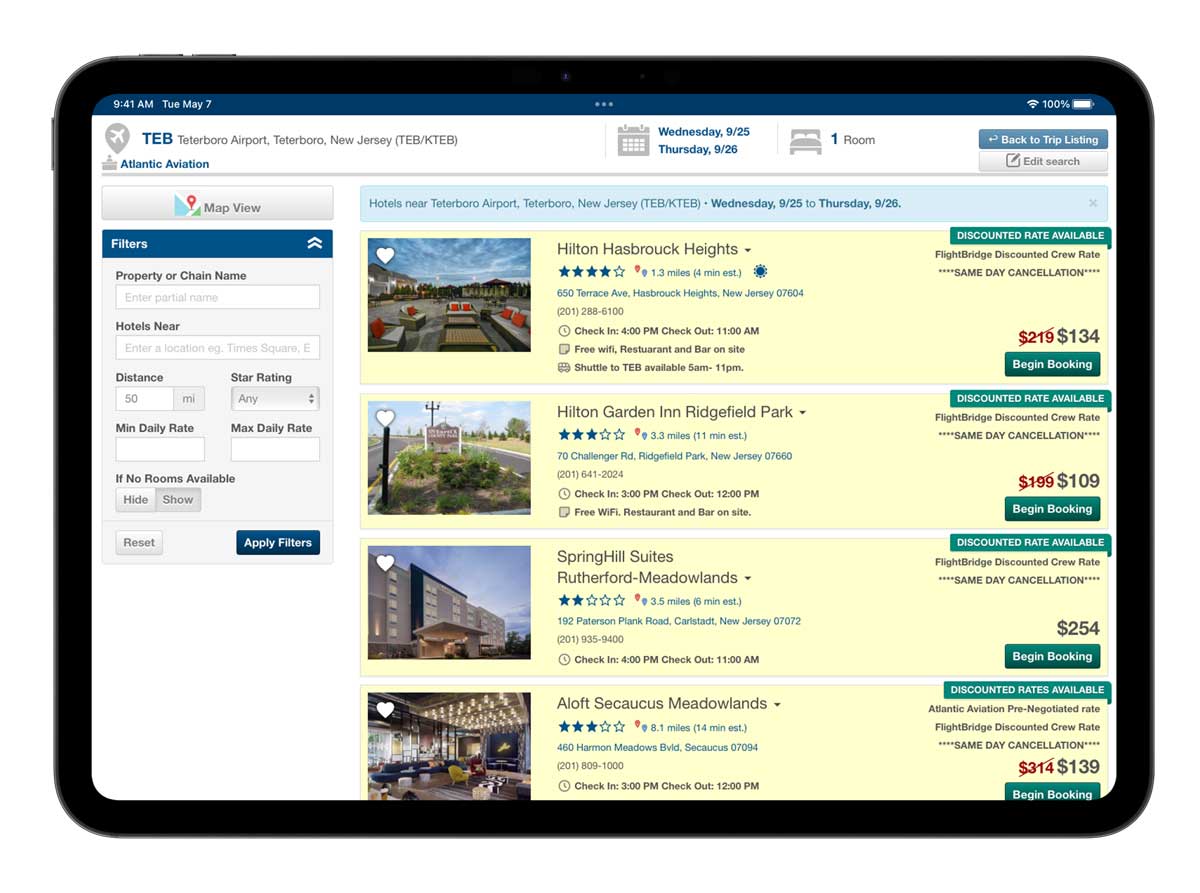Select Hide for no rooms available
Image resolution: width=1200 pixels, height=893 pixels.
click(136, 500)
